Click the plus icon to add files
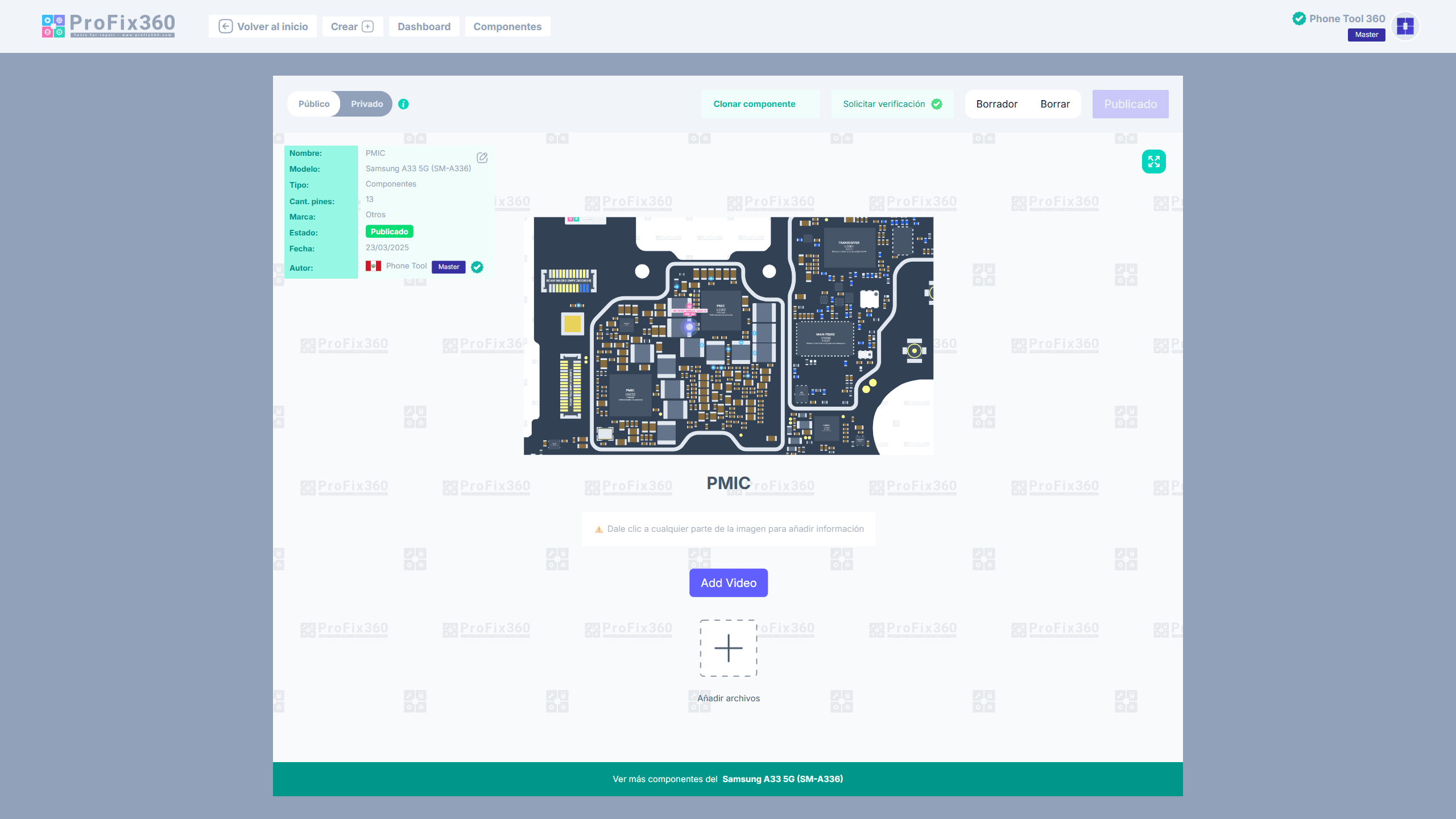The height and width of the screenshot is (819, 1456). tap(728, 648)
